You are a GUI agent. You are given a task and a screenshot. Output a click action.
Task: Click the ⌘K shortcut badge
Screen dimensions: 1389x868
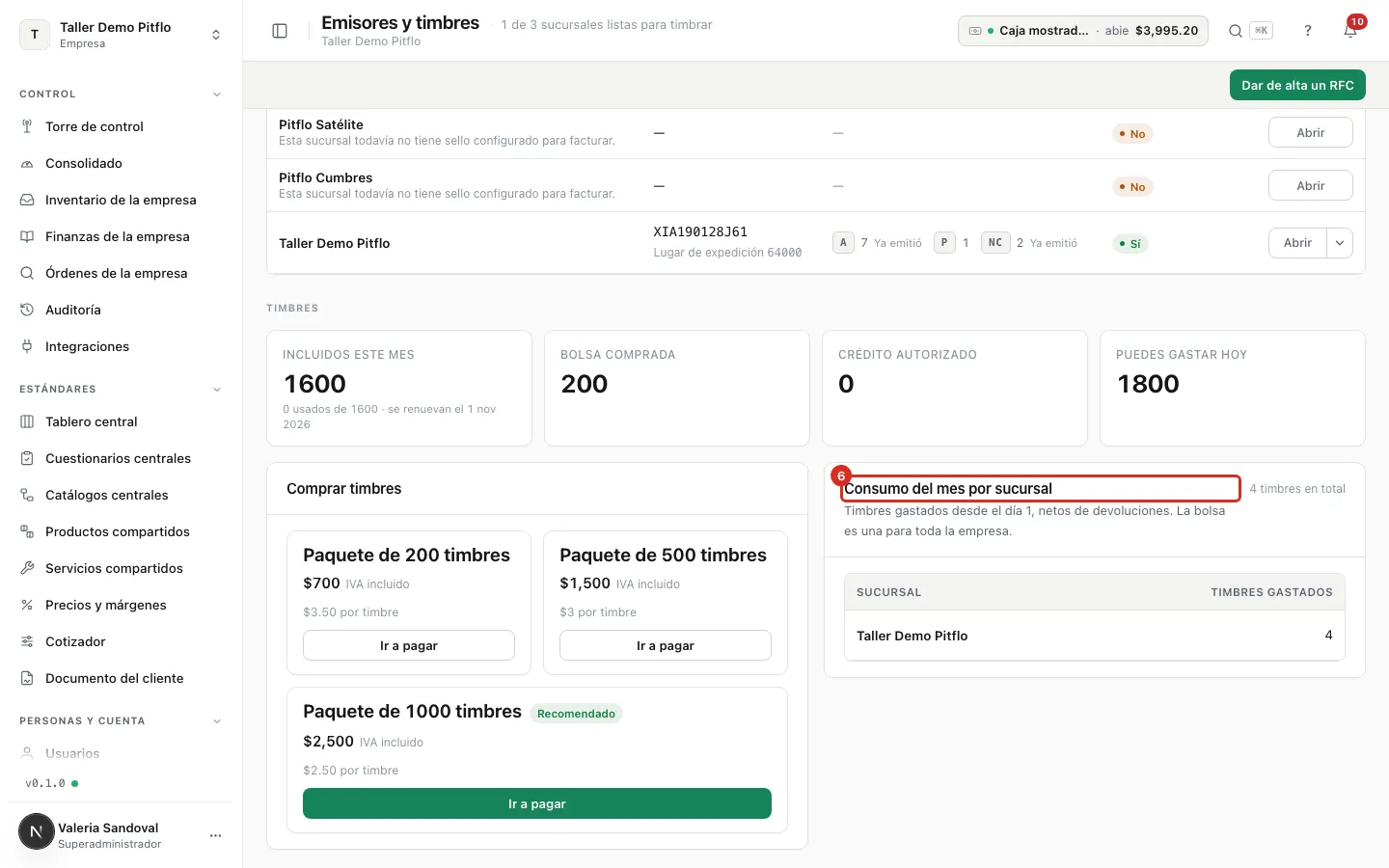coord(1261,31)
